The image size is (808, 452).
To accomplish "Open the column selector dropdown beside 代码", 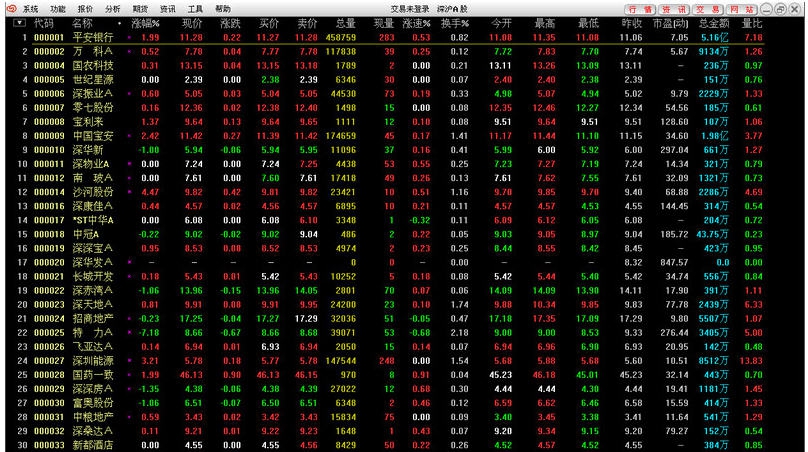I will tap(20, 22).
